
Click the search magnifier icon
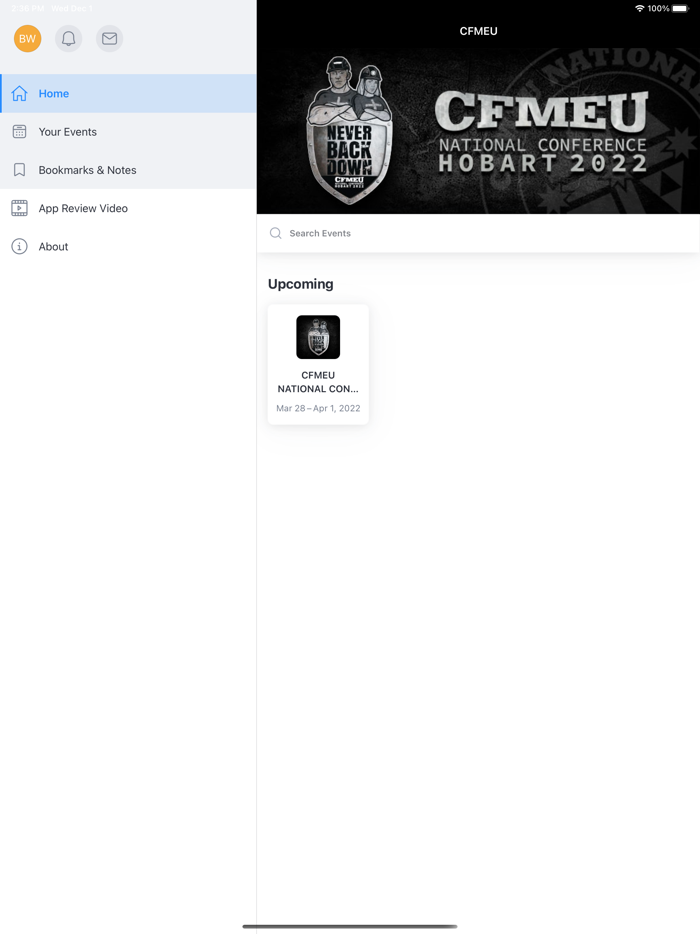click(275, 233)
